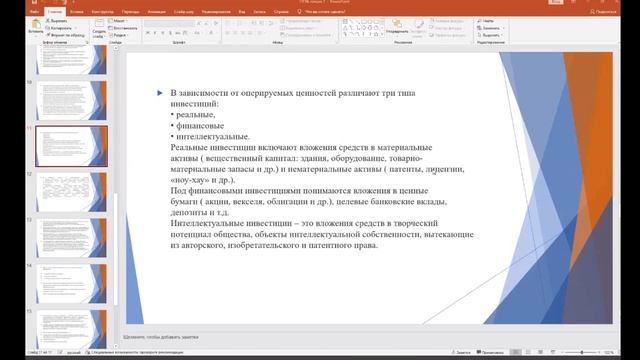Image resolution: width=640 pixels, height=360 pixels.
Task: Open the Переходы (Transitions) ribbon tab
Action: coord(130,12)
